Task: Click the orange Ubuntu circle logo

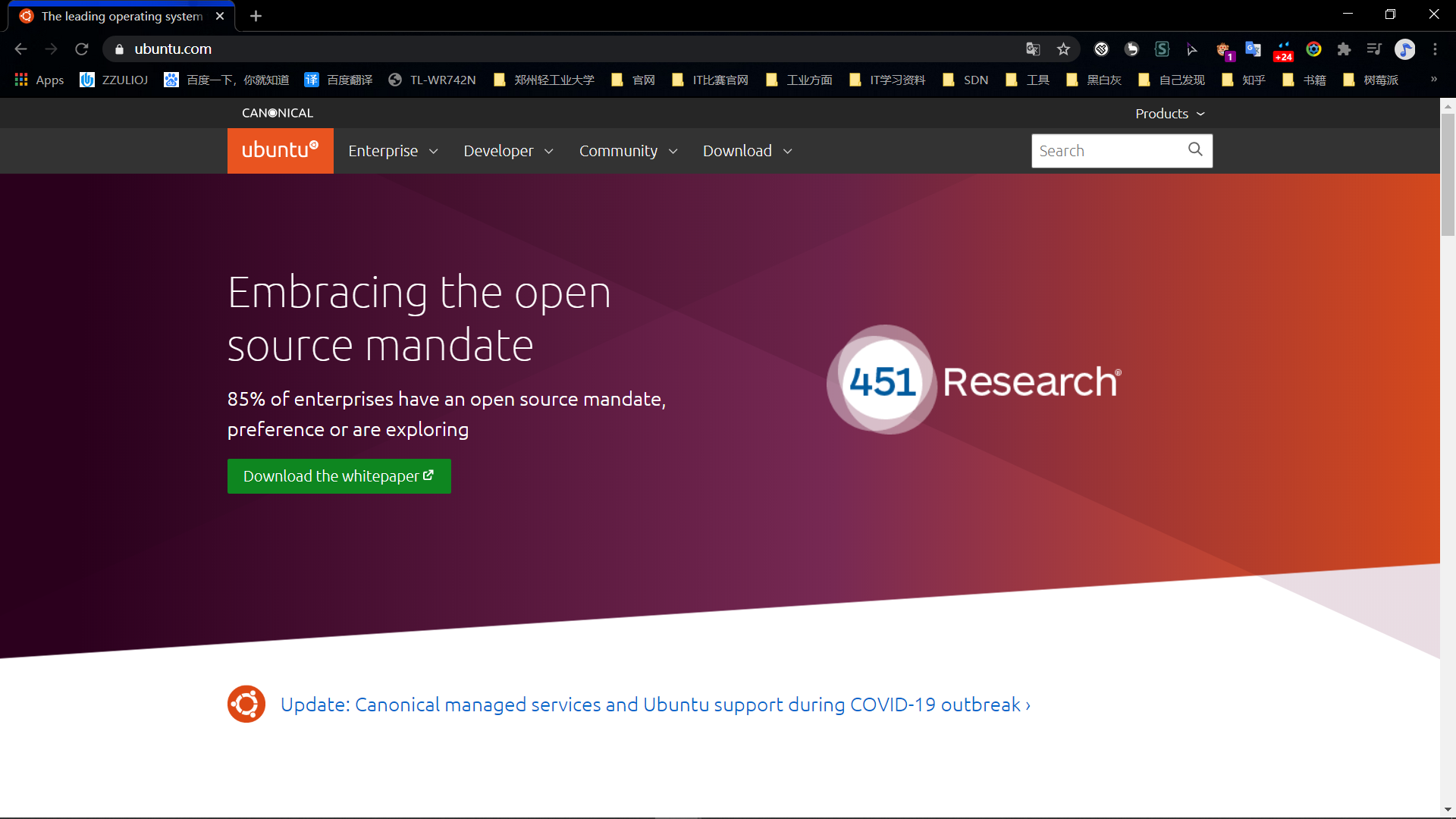Action: tap(246, 704)
